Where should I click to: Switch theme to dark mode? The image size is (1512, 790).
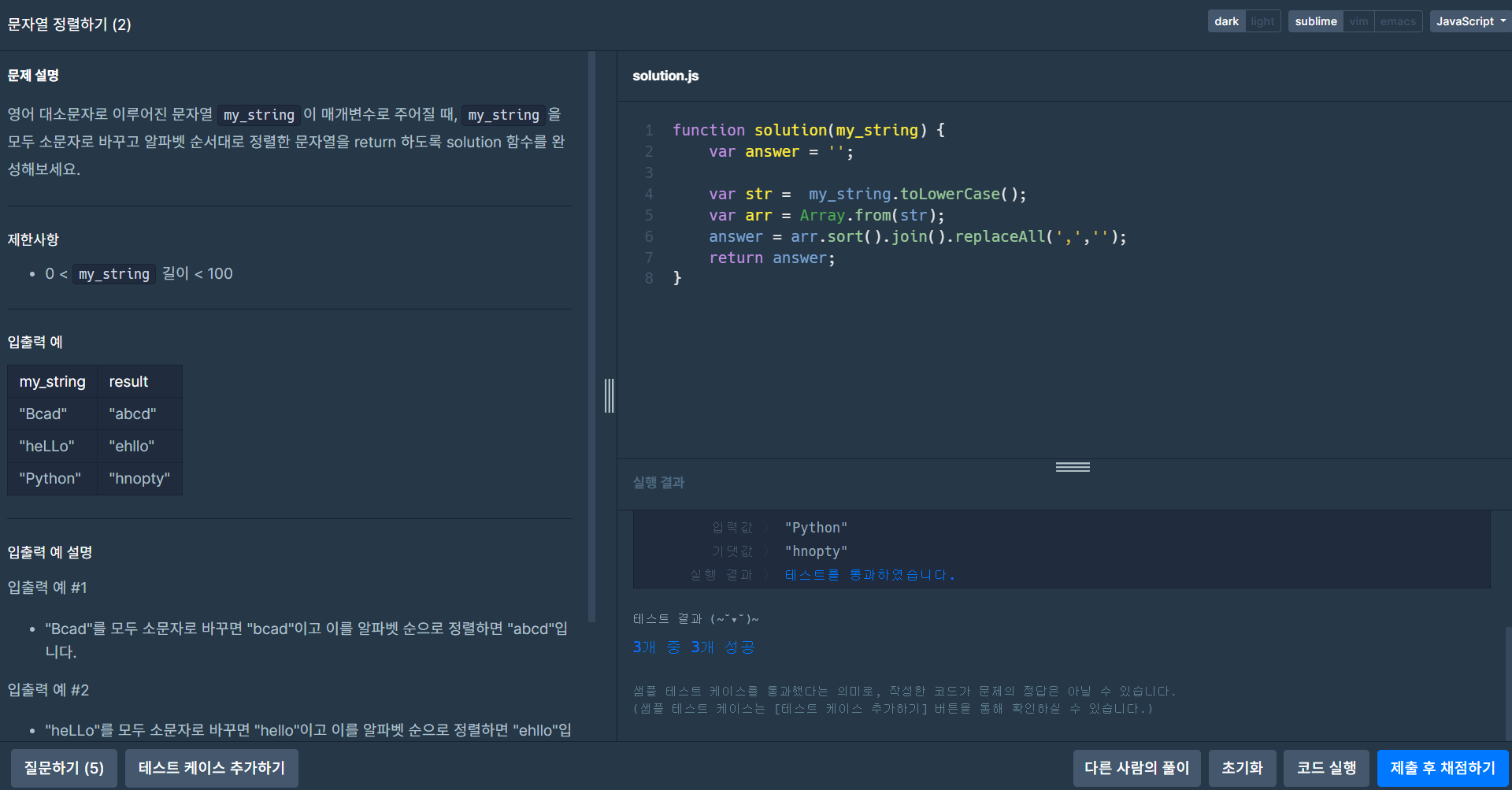(x=1226, y=21)
